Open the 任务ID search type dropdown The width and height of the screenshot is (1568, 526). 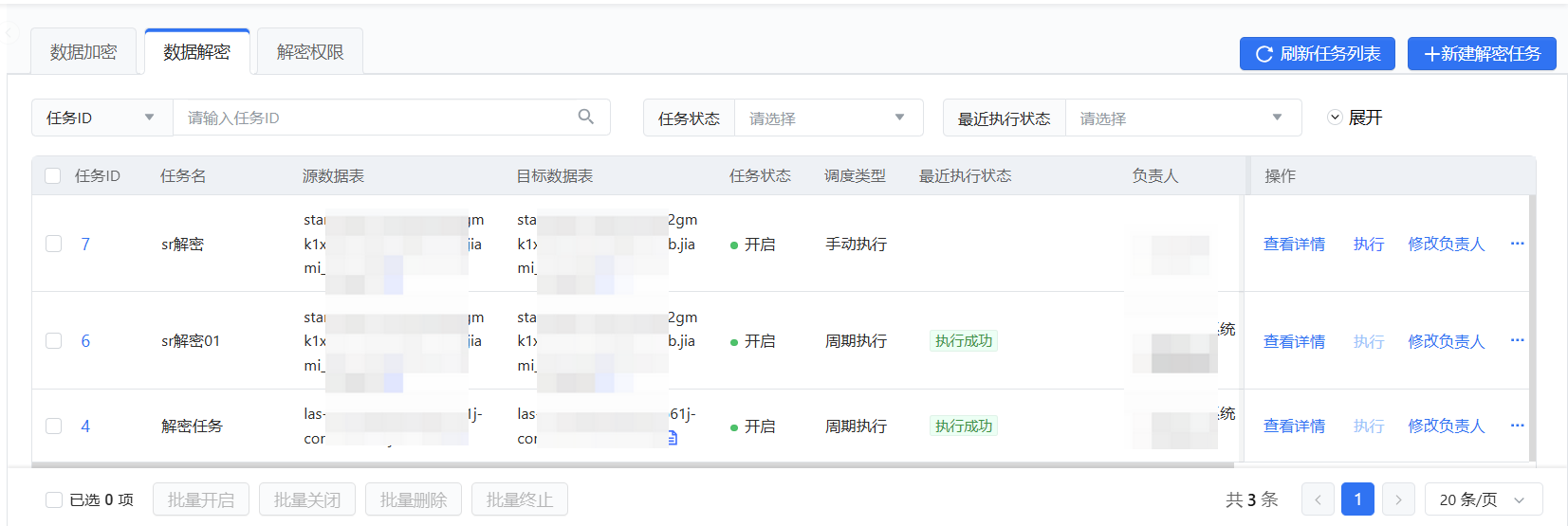coord(101,118)
